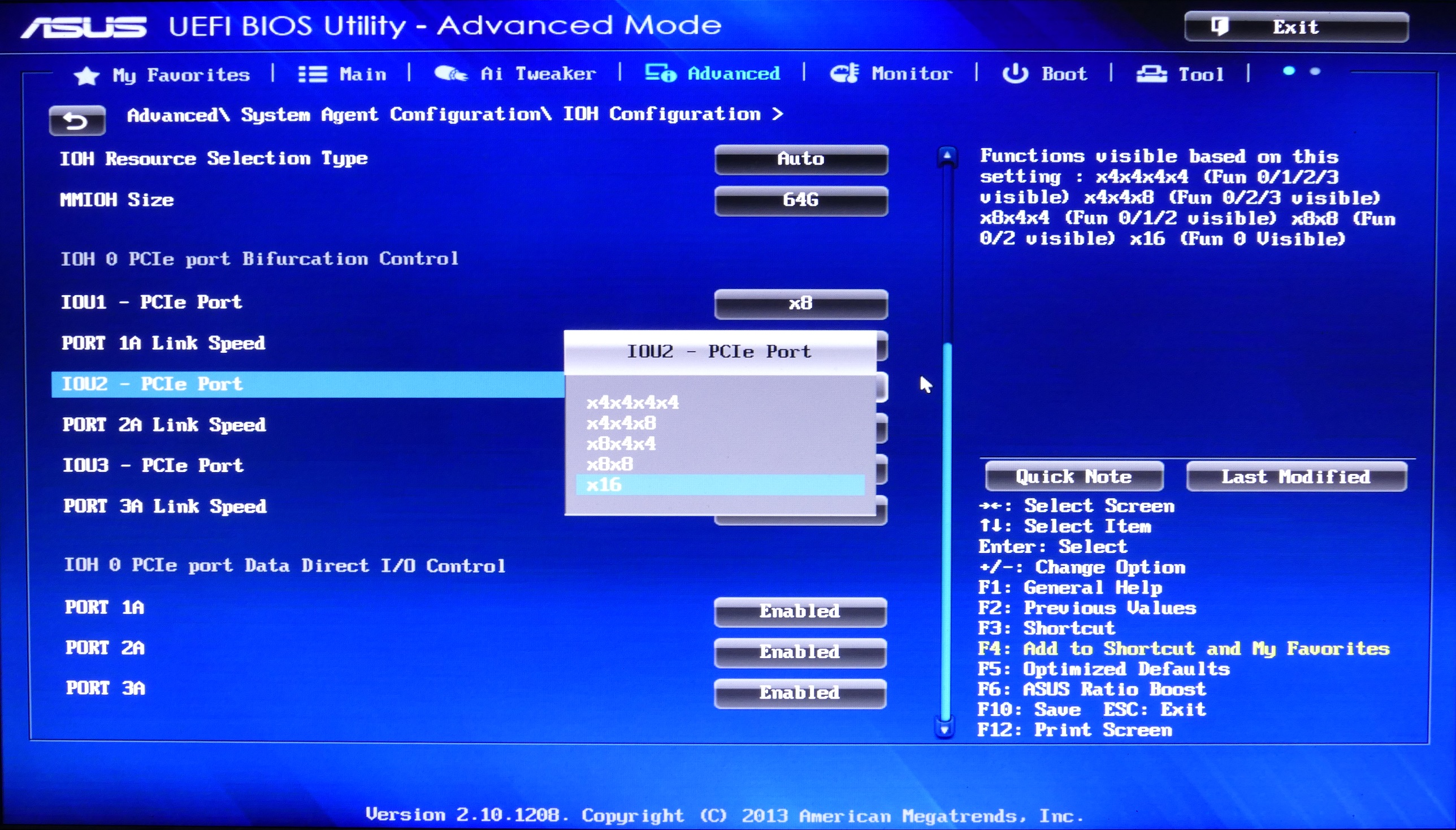Go to the Monitor tab

(891, 74)
